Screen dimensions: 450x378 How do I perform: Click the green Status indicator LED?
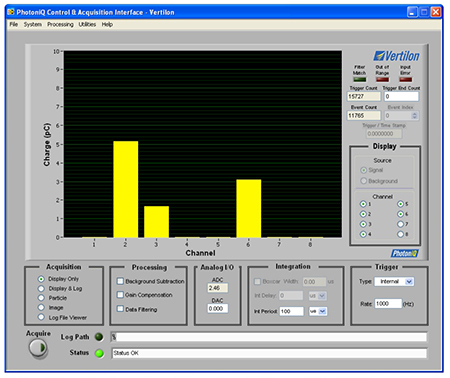[x=99, y=353]
